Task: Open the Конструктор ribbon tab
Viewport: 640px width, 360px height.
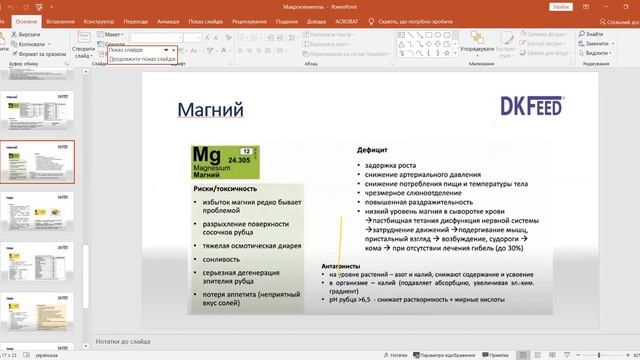Action: [x=99, y=22]
